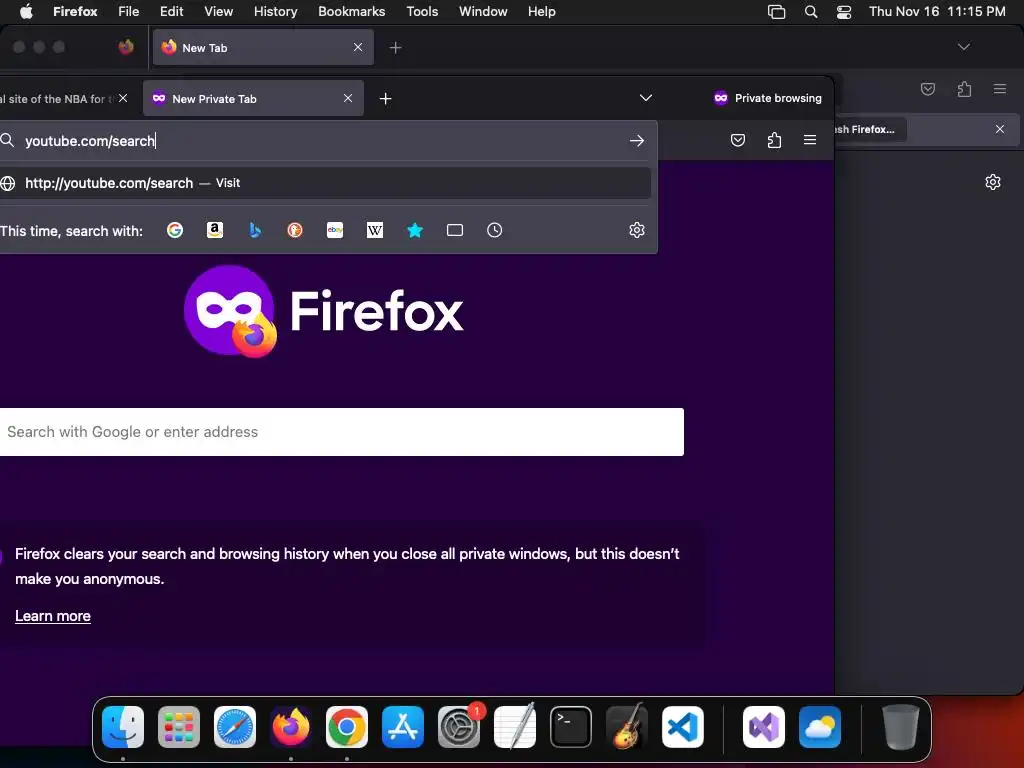The image size is (1024, 768).
Task: Open Google Chrome from the Dock
Action: pos(347,727)
